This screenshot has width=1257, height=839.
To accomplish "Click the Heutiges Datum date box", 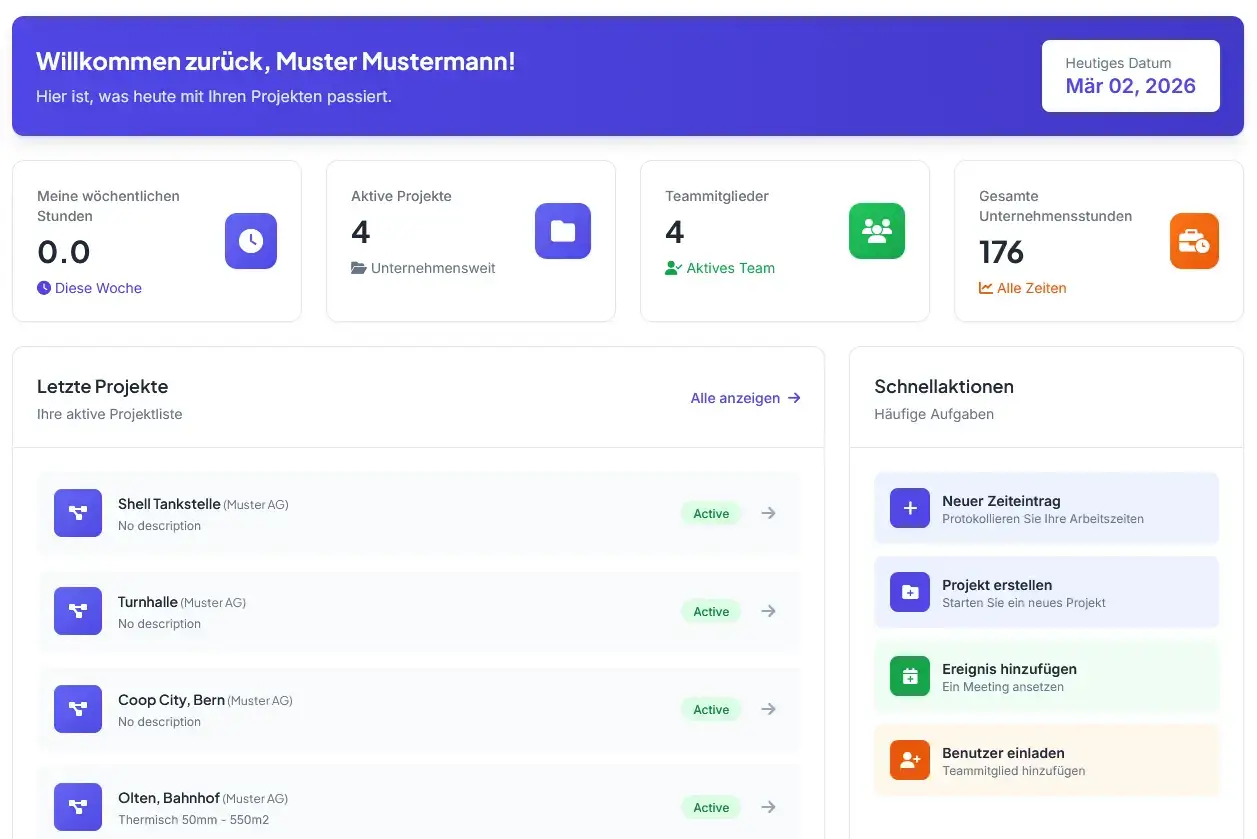I will (1130, 76).
